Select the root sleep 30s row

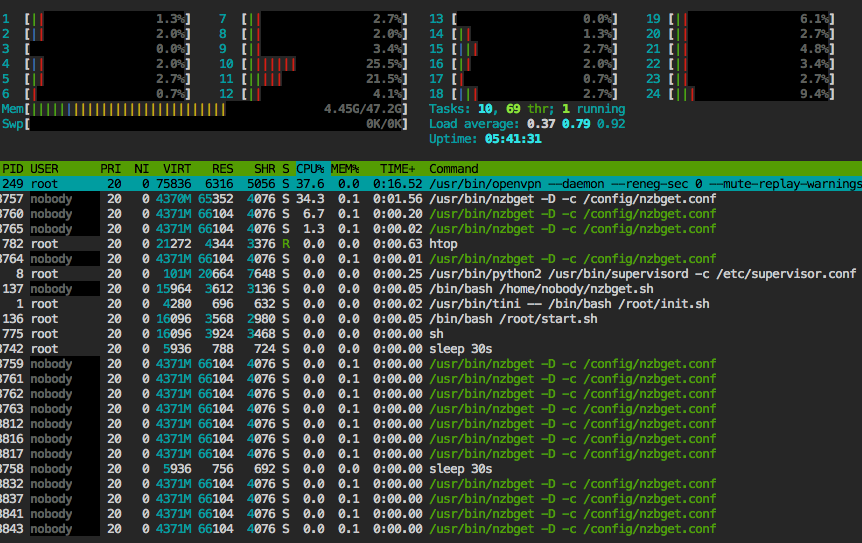[431, 349]
